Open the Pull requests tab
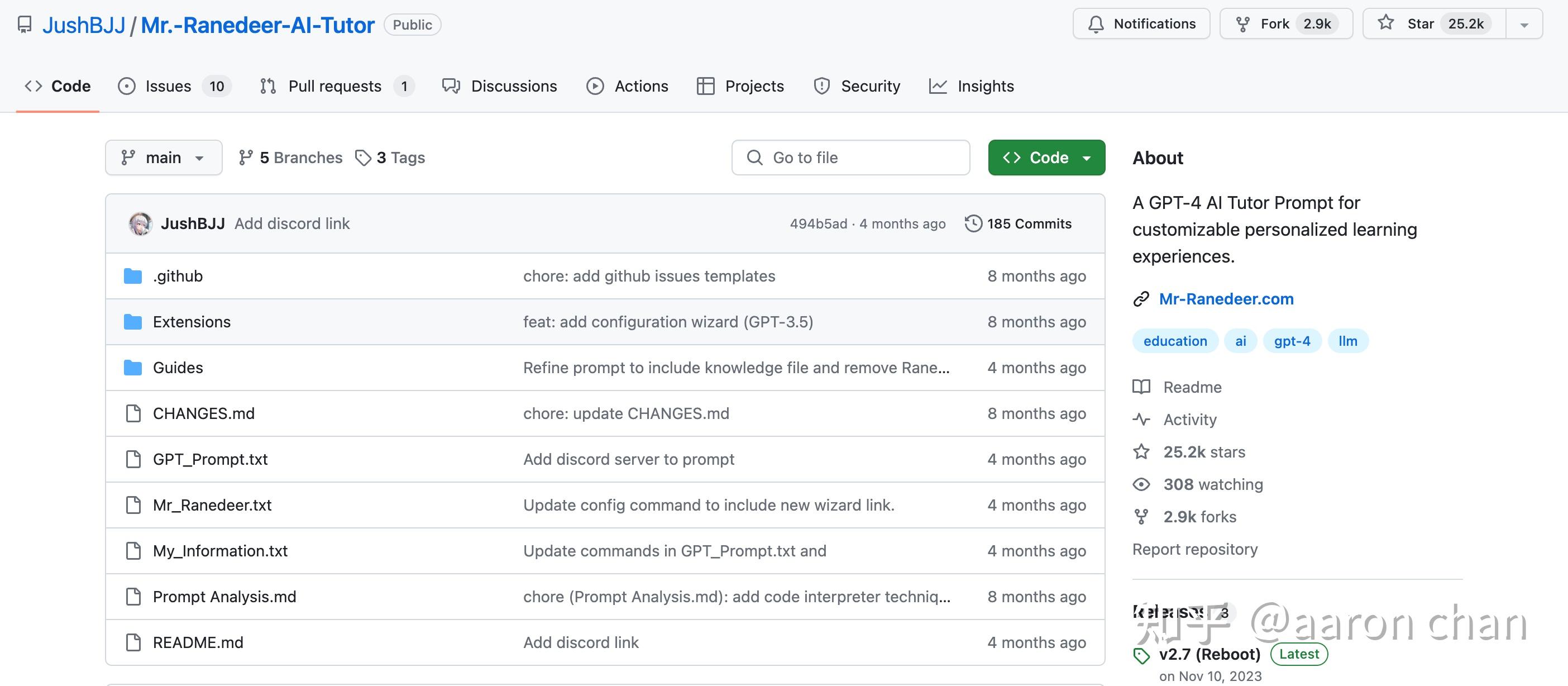This screenshot has width=1568, height=686. (x=336, y=87)
